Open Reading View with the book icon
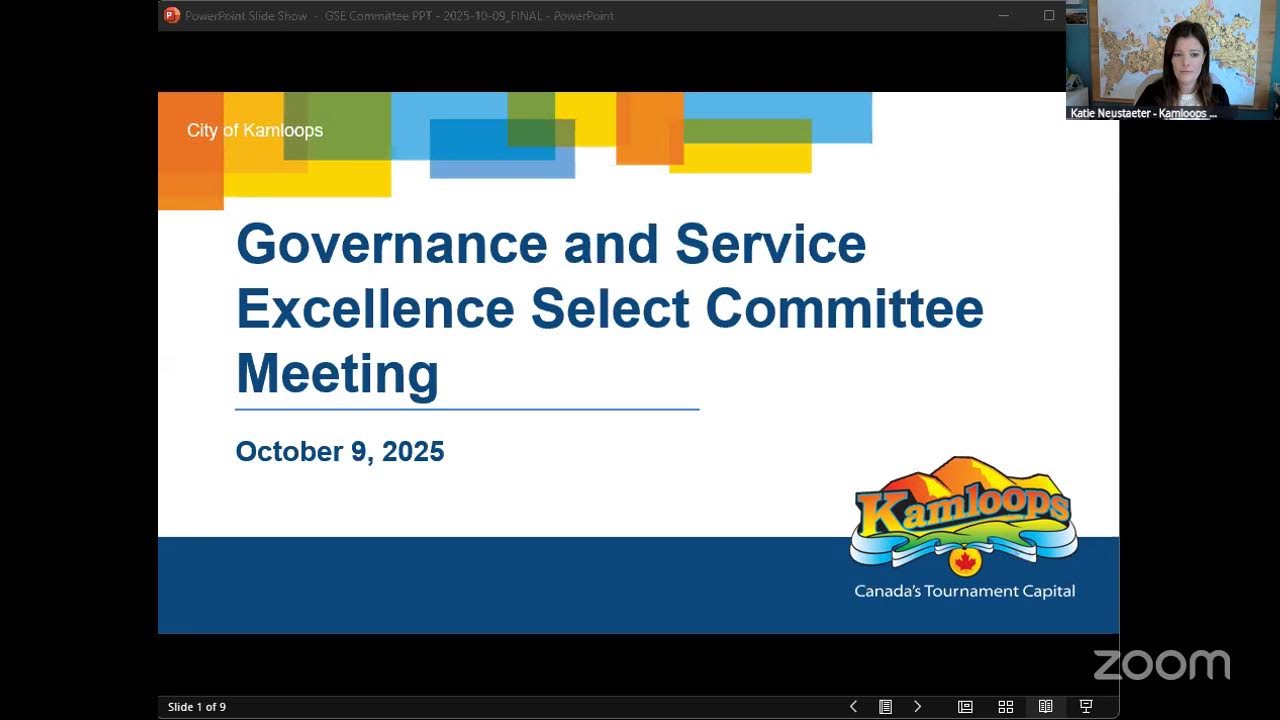1280x720 pixels. (1046, 706)
